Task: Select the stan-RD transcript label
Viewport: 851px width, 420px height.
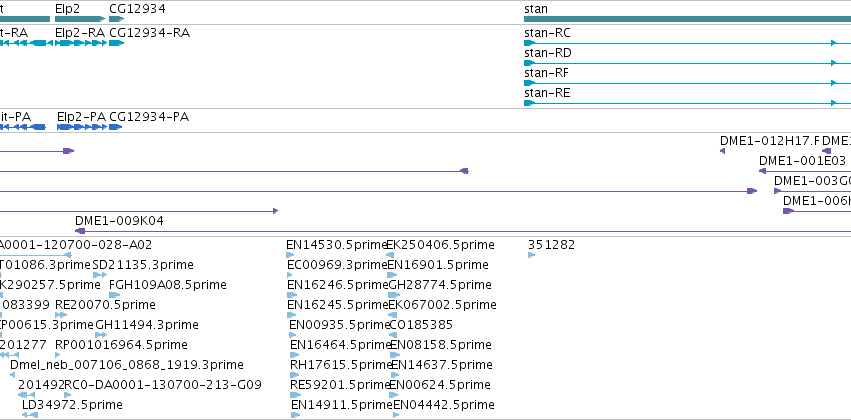Action: pos(548,53)
